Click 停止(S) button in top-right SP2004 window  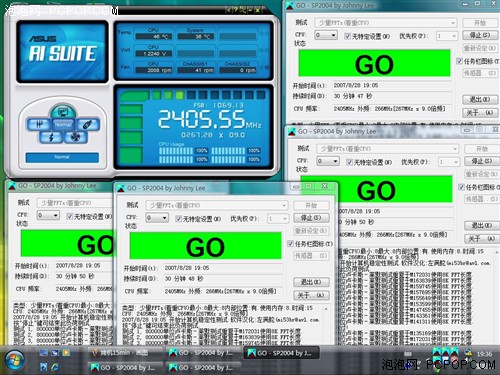(480, 35)
